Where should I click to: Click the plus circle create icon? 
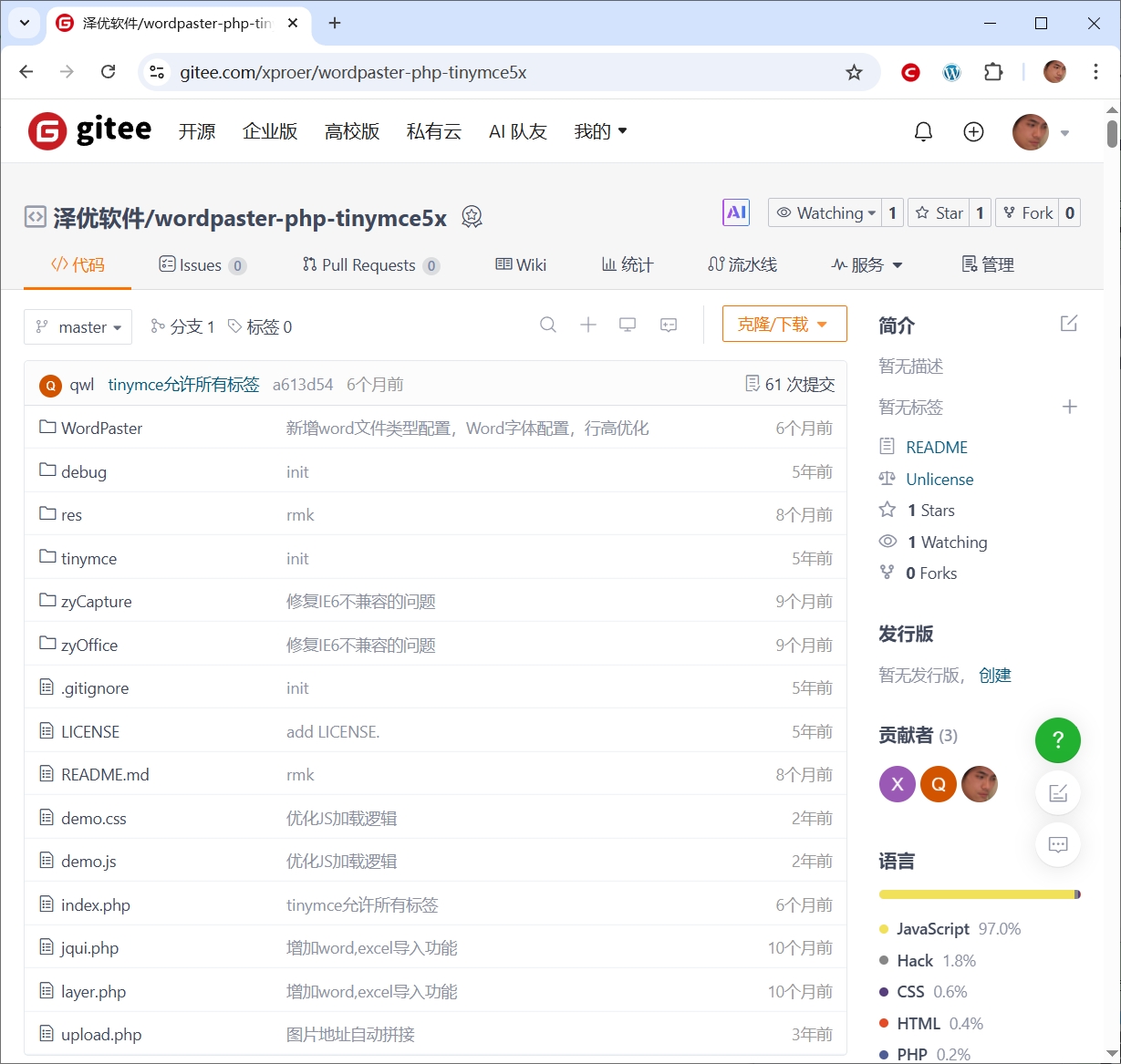pos(973,132)
